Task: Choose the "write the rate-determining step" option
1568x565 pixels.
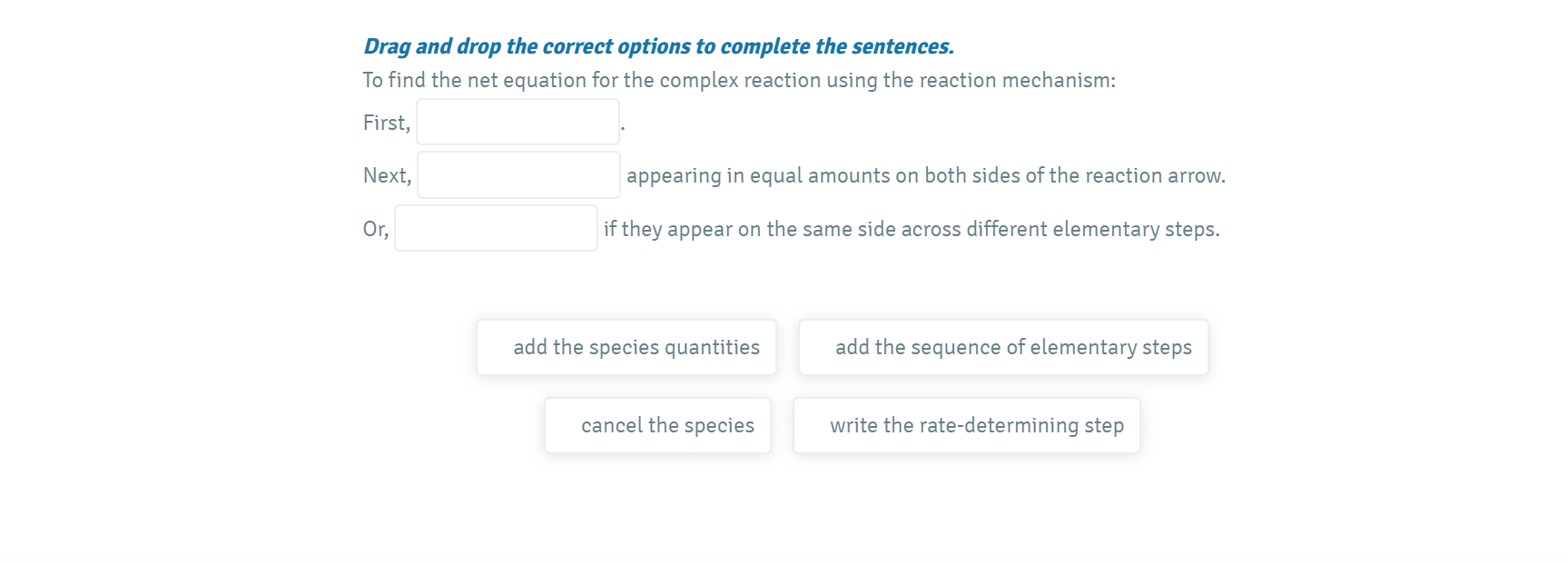Action: click(966, 425)
